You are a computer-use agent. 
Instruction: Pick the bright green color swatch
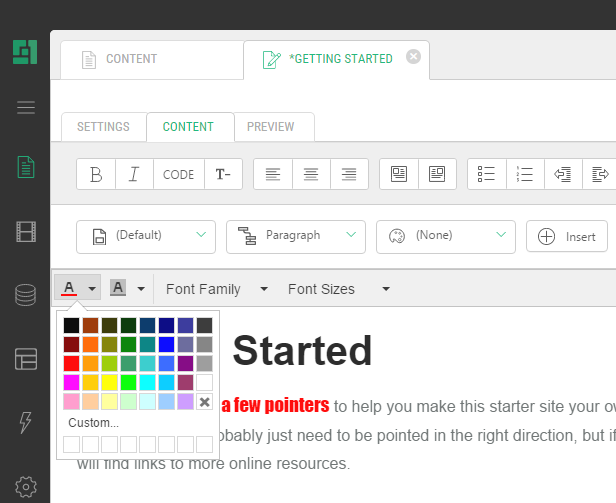pos(128,382)
